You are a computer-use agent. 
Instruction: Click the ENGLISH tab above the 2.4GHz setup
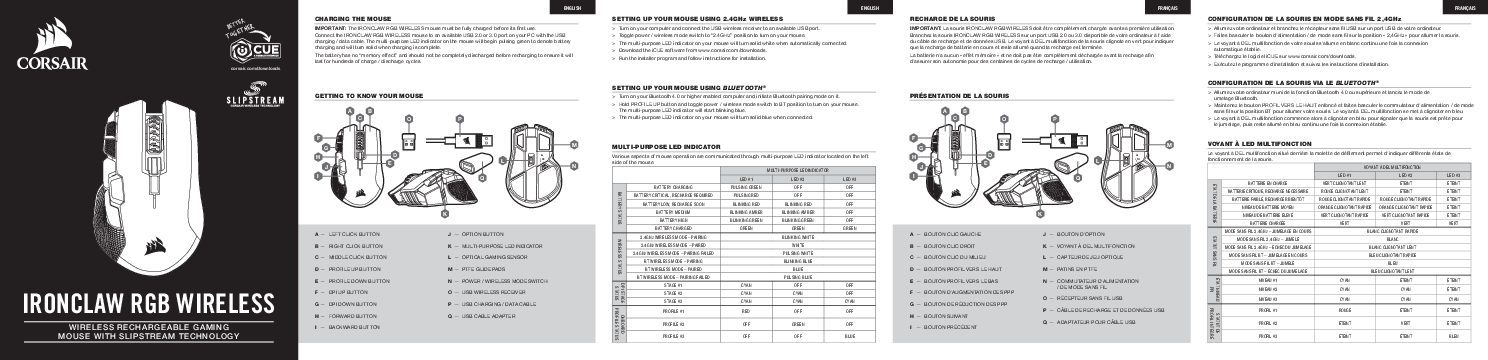pos(870,7)
